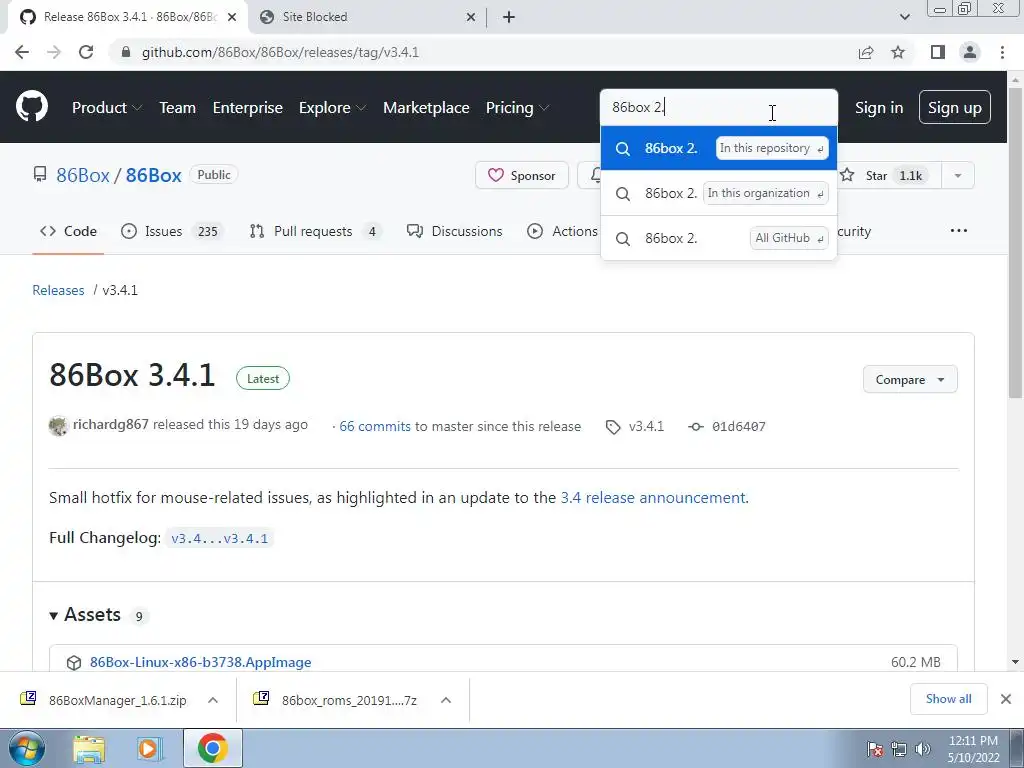Open the 86BoxManager_1.6.1.zip download
This screenshot has width=1024, height=768.
click(118, 701)
